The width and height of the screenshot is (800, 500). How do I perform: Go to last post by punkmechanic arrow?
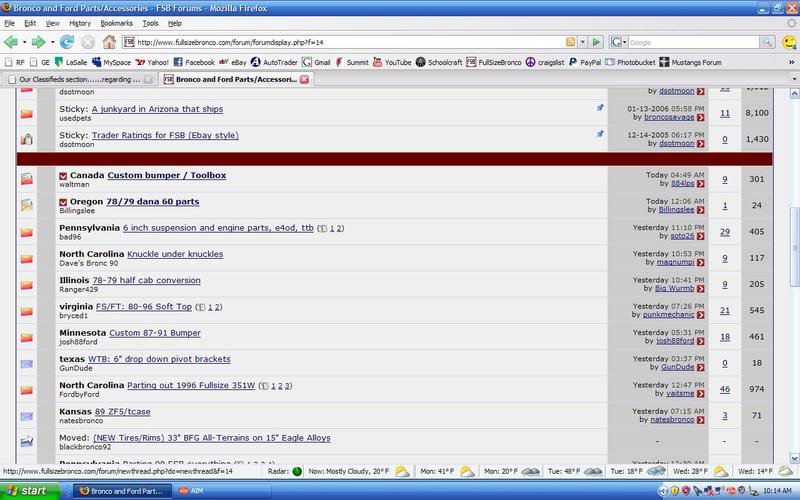701,315
